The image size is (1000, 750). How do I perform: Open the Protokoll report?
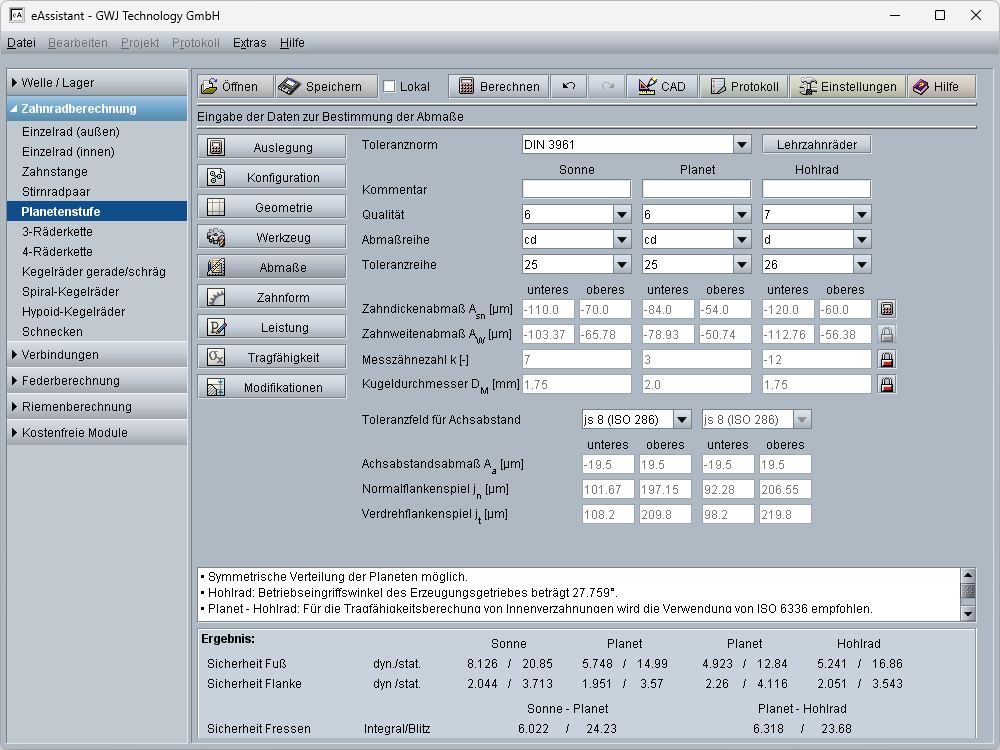pyautogui.click(x=743, y=86)
